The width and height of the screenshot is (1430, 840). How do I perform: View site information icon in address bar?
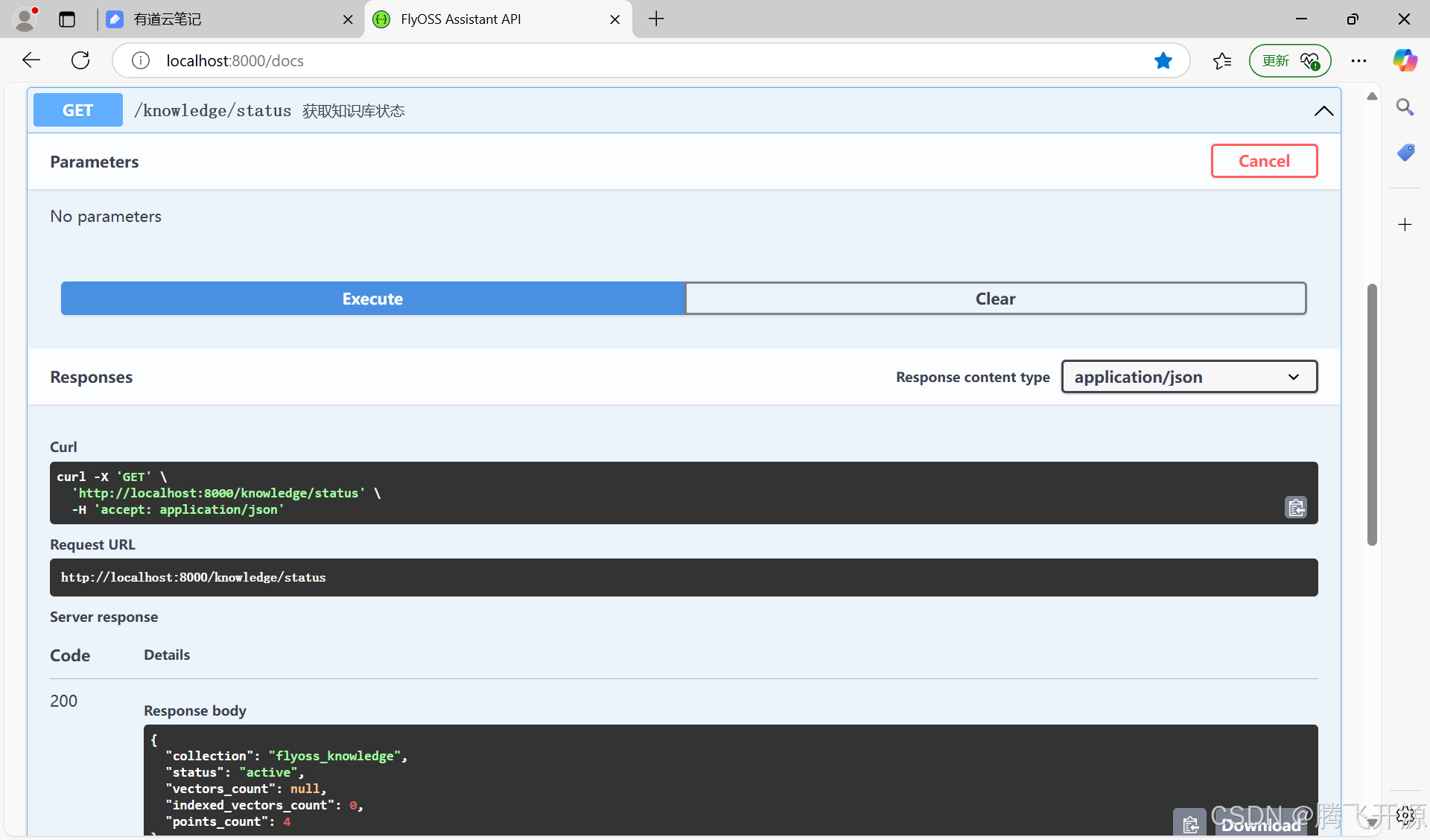point(141,60)
